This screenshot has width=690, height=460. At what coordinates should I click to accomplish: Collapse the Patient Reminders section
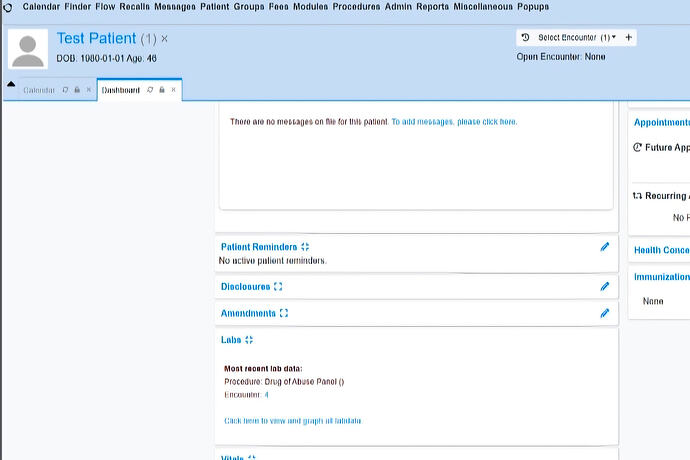[x=305, y=247]
